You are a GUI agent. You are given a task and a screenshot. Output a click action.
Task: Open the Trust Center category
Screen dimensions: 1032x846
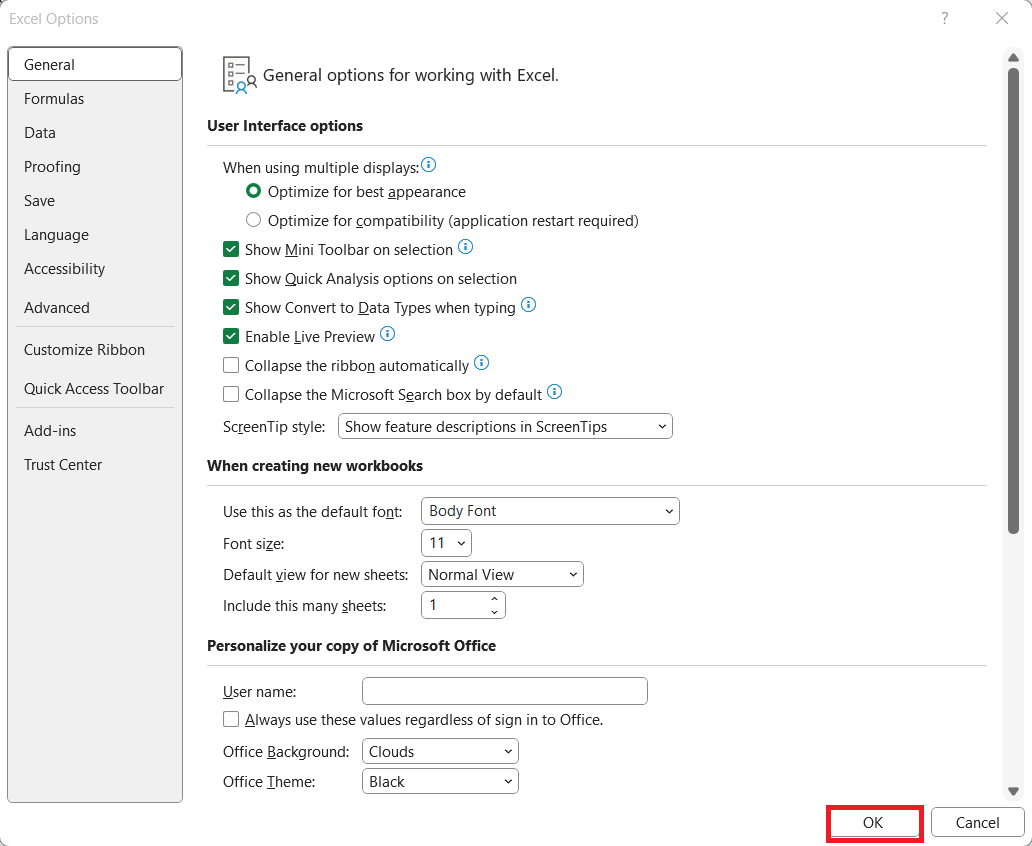click(95, 465)
